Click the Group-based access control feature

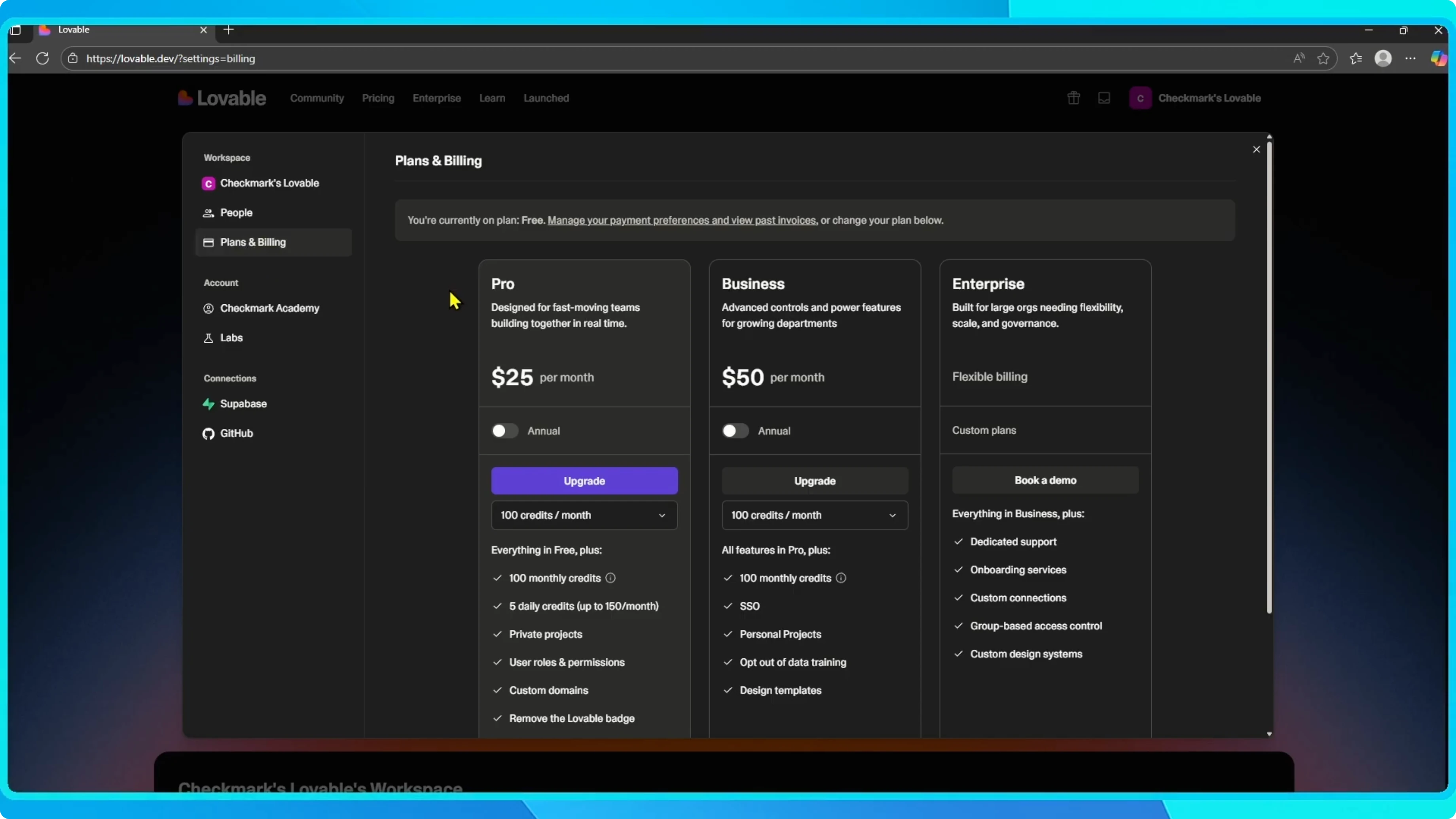[x=1035, y=626]
